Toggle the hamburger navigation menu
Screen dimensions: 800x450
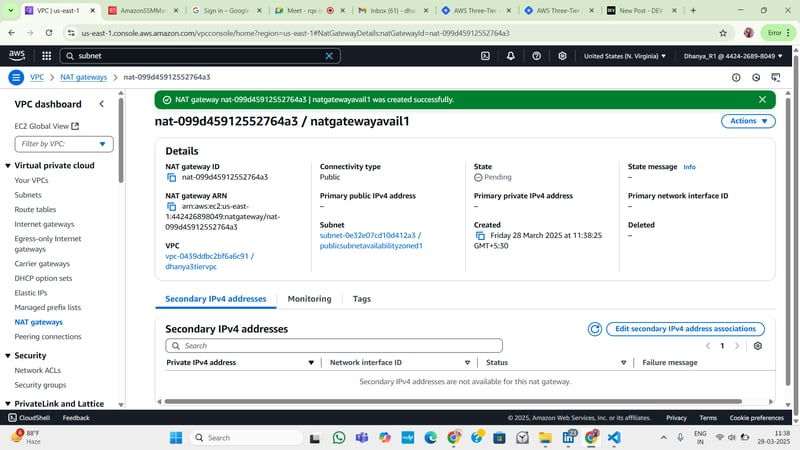coord(16,78)
